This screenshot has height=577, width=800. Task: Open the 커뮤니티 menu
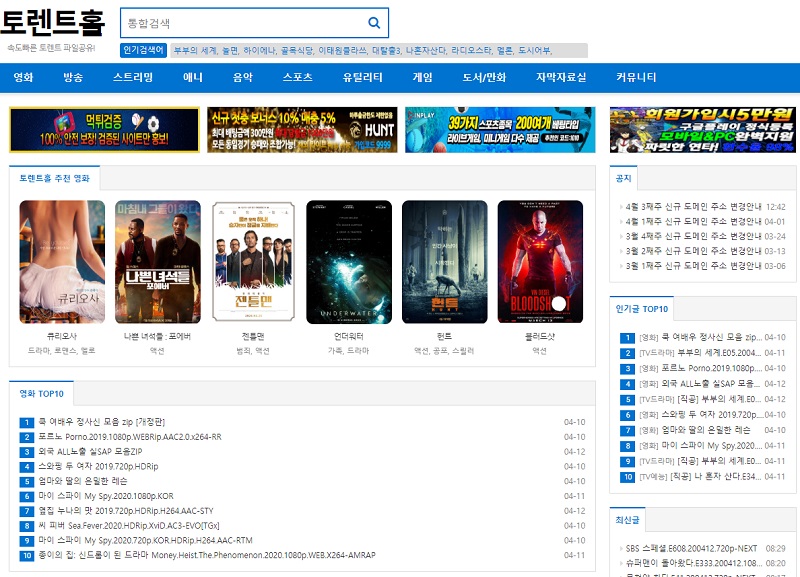(x=636, y=78)
